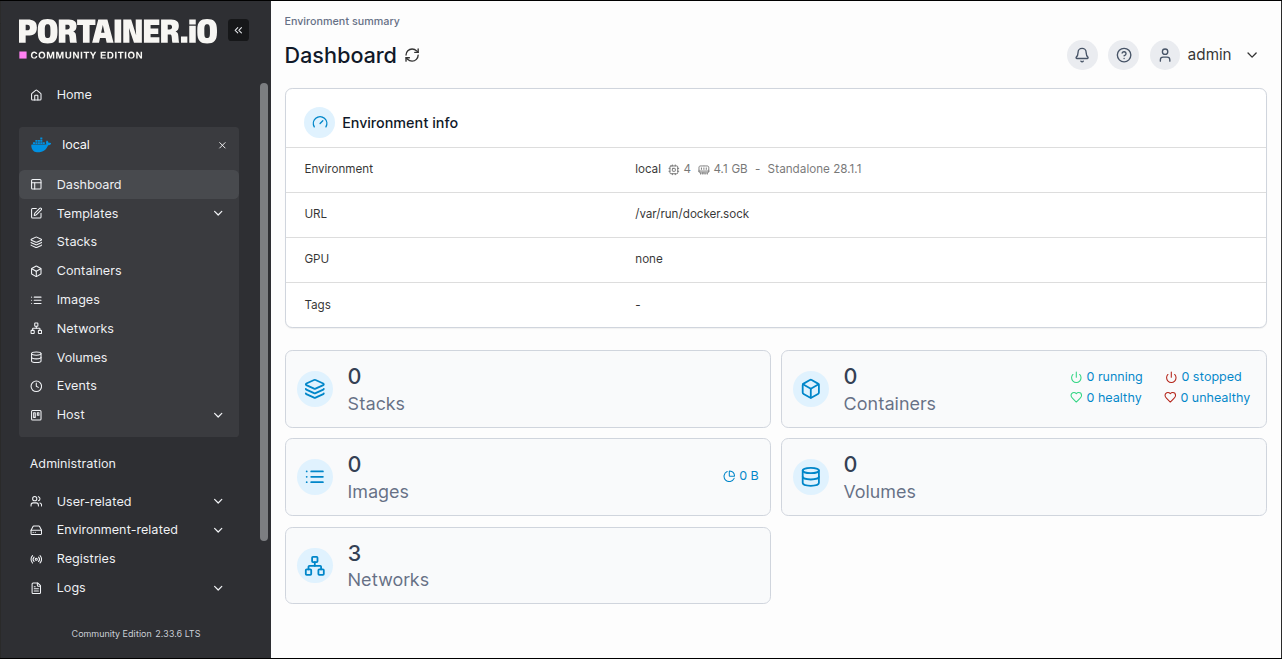
Task: Click the Environment summary breadcrumb
Action: (x=342, y=21)
